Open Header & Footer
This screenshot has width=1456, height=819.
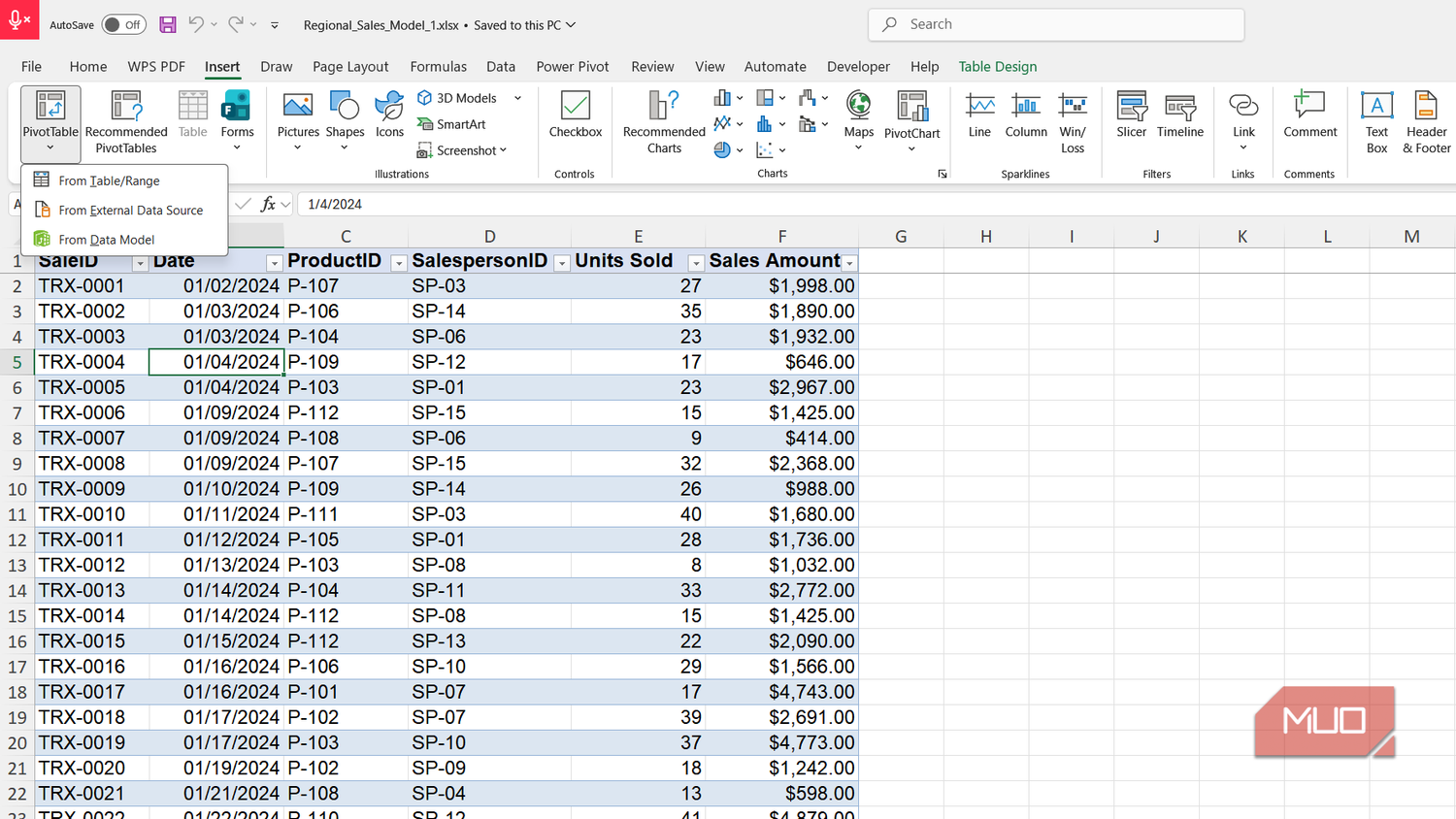click(1426, 122)
